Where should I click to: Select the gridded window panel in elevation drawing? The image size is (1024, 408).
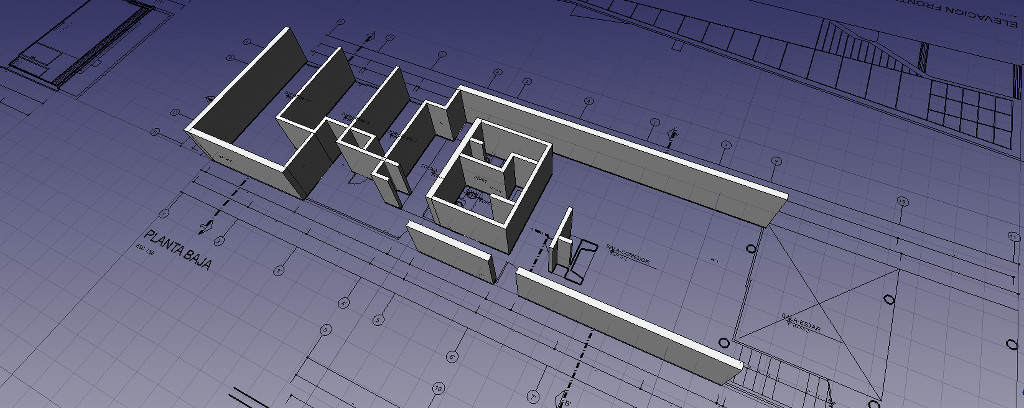pos(970,111)
